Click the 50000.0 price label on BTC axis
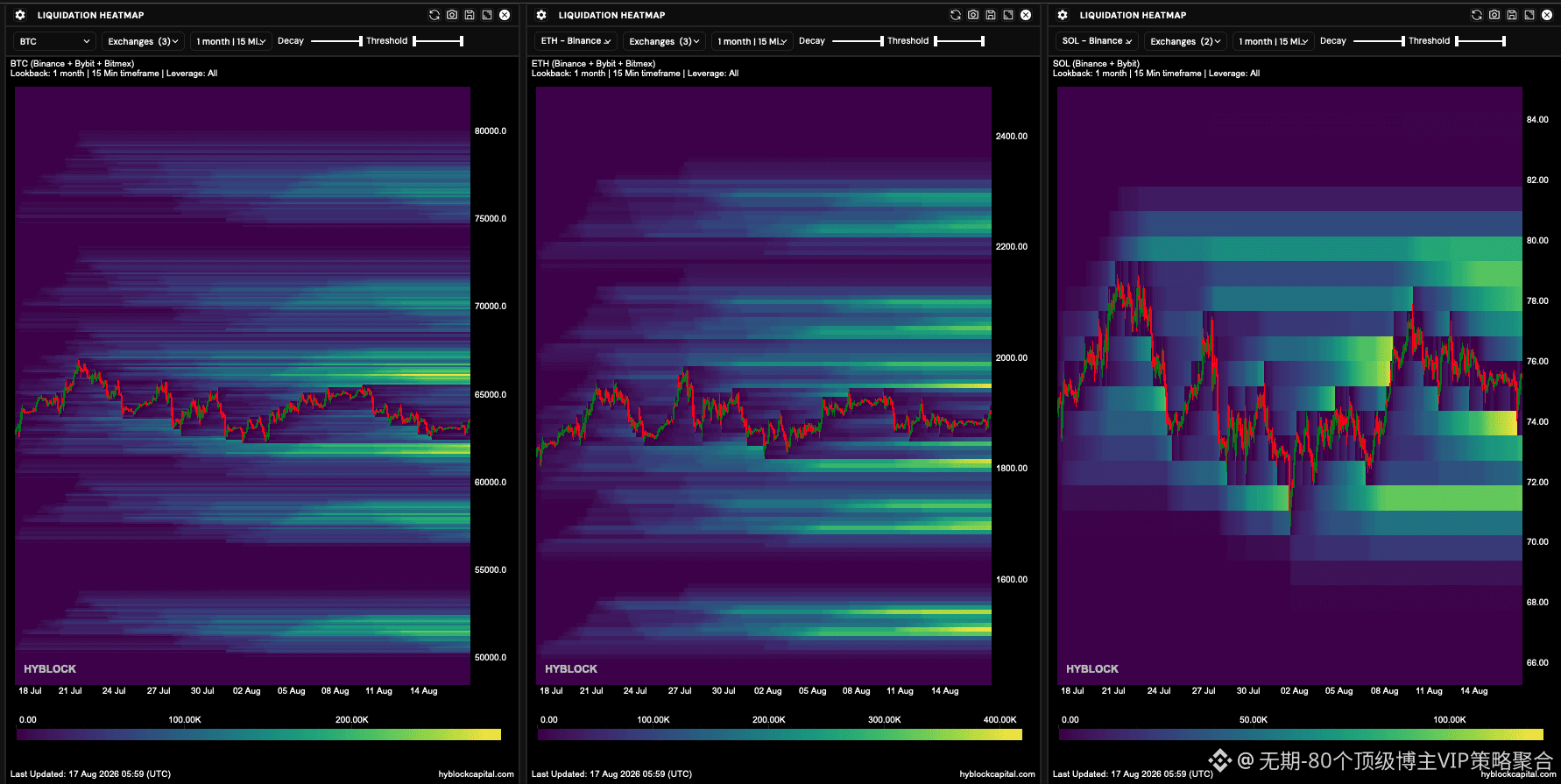 coord(491,658)
